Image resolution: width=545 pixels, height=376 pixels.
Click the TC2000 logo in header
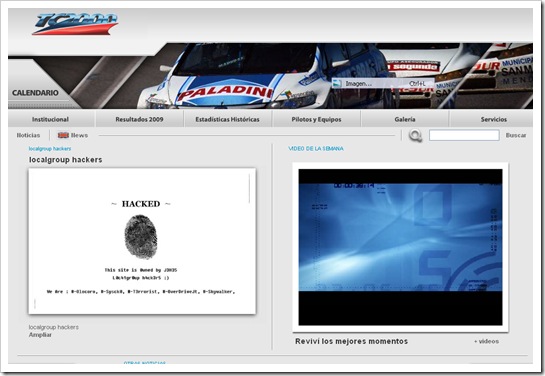75,24
